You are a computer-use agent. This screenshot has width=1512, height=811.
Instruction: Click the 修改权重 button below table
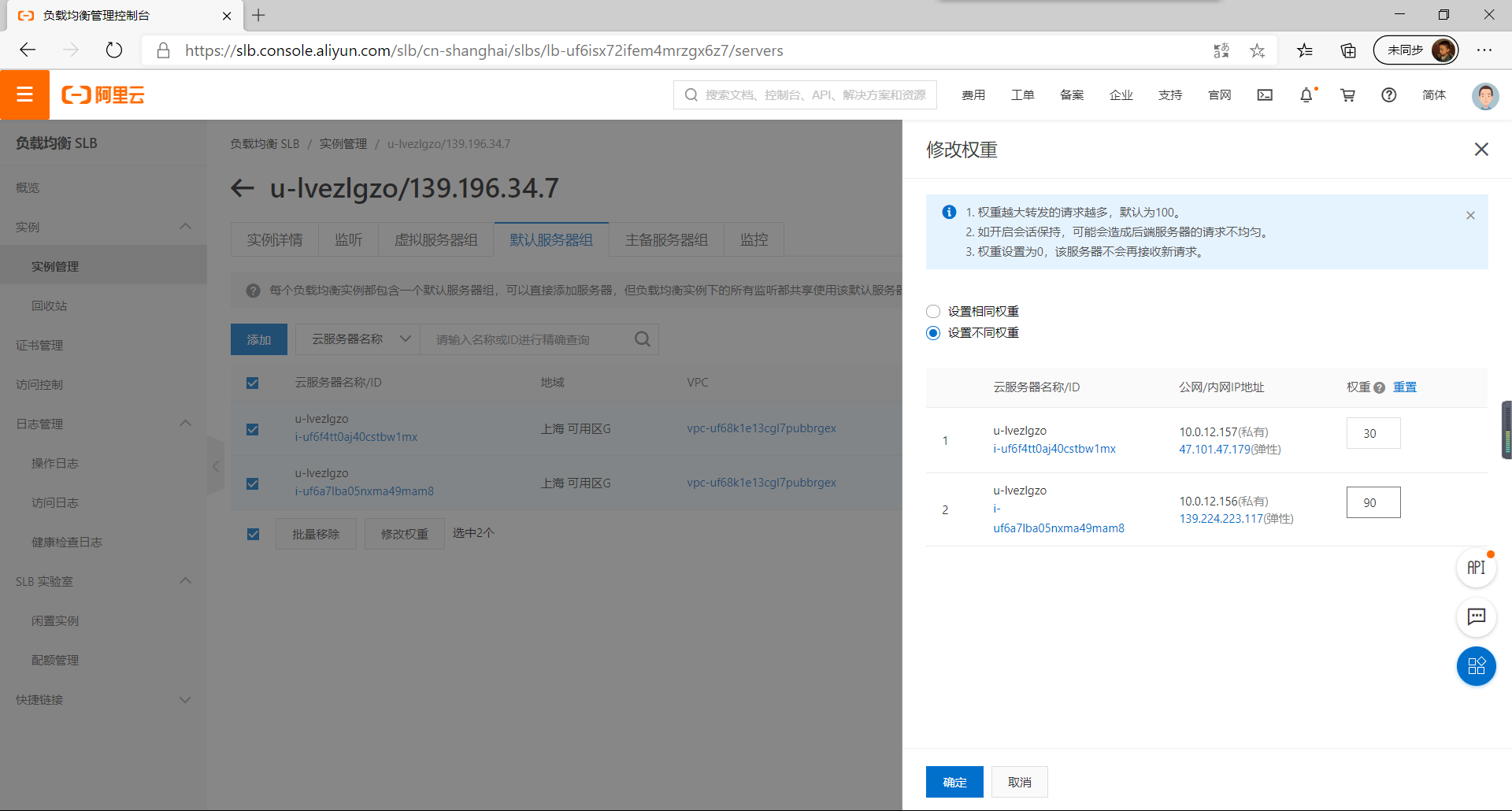click(405, 534)
